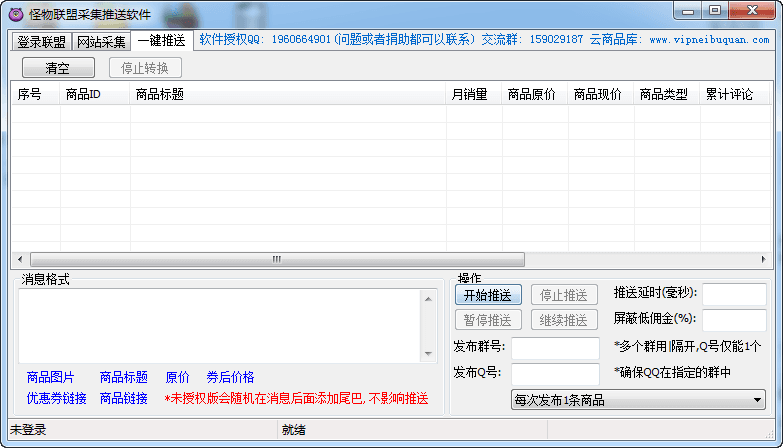Focus the 屏蔽低佣金(%) field
Image resolution: width=783 pixels, height=448 pixels.
point(733,320)
